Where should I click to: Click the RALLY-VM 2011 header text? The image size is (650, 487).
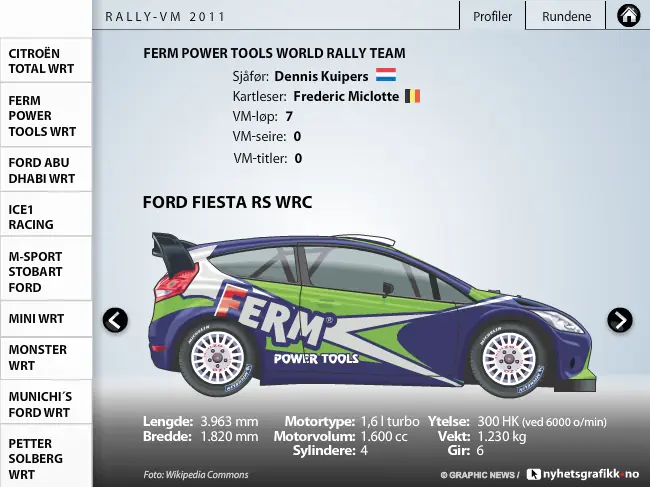click(165, 17)
